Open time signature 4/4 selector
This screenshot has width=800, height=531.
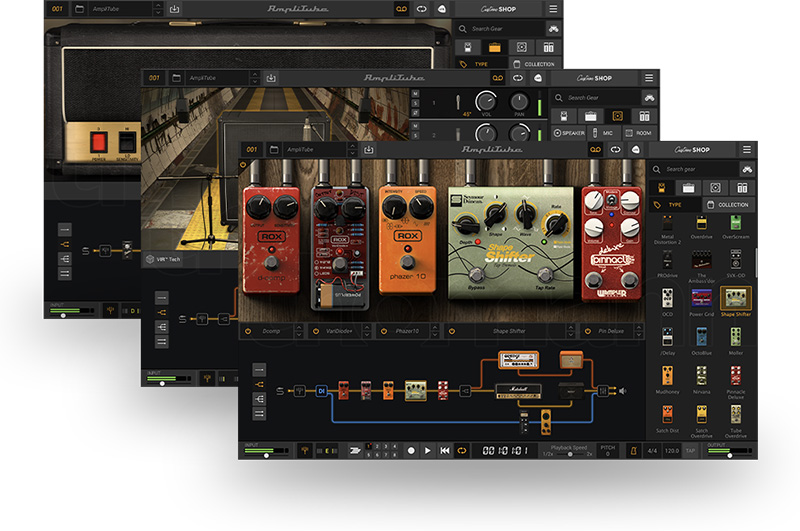click(652, 451)
